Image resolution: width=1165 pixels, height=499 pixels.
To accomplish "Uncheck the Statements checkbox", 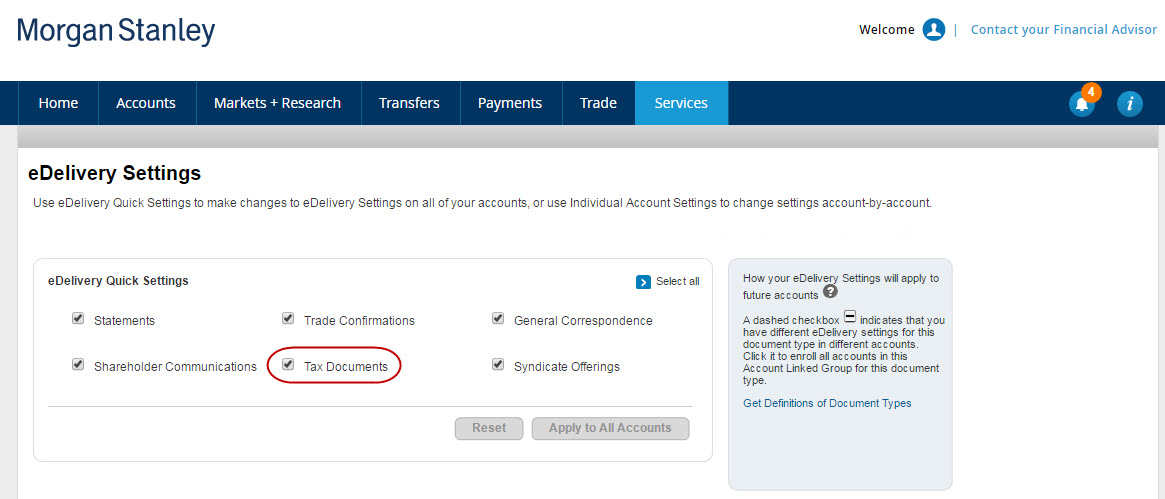I will point(78,319).
